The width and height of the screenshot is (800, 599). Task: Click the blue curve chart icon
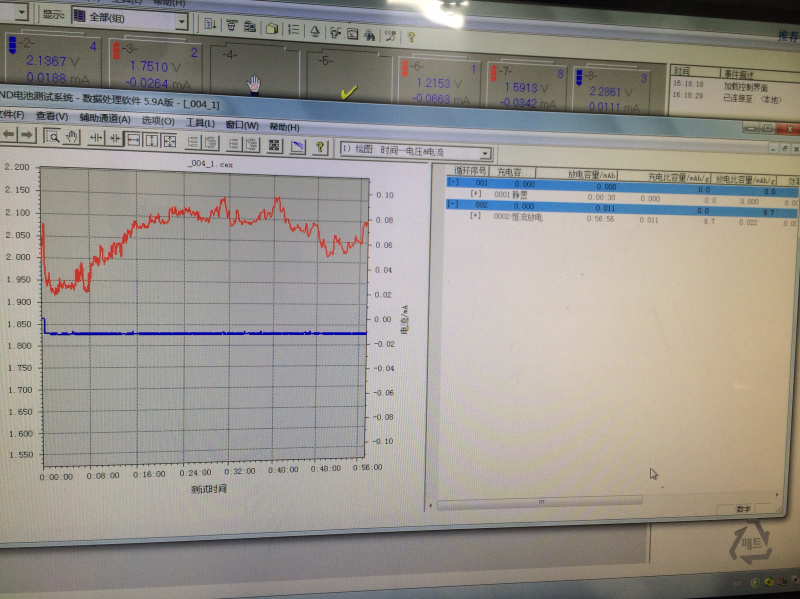coord(297,146)
